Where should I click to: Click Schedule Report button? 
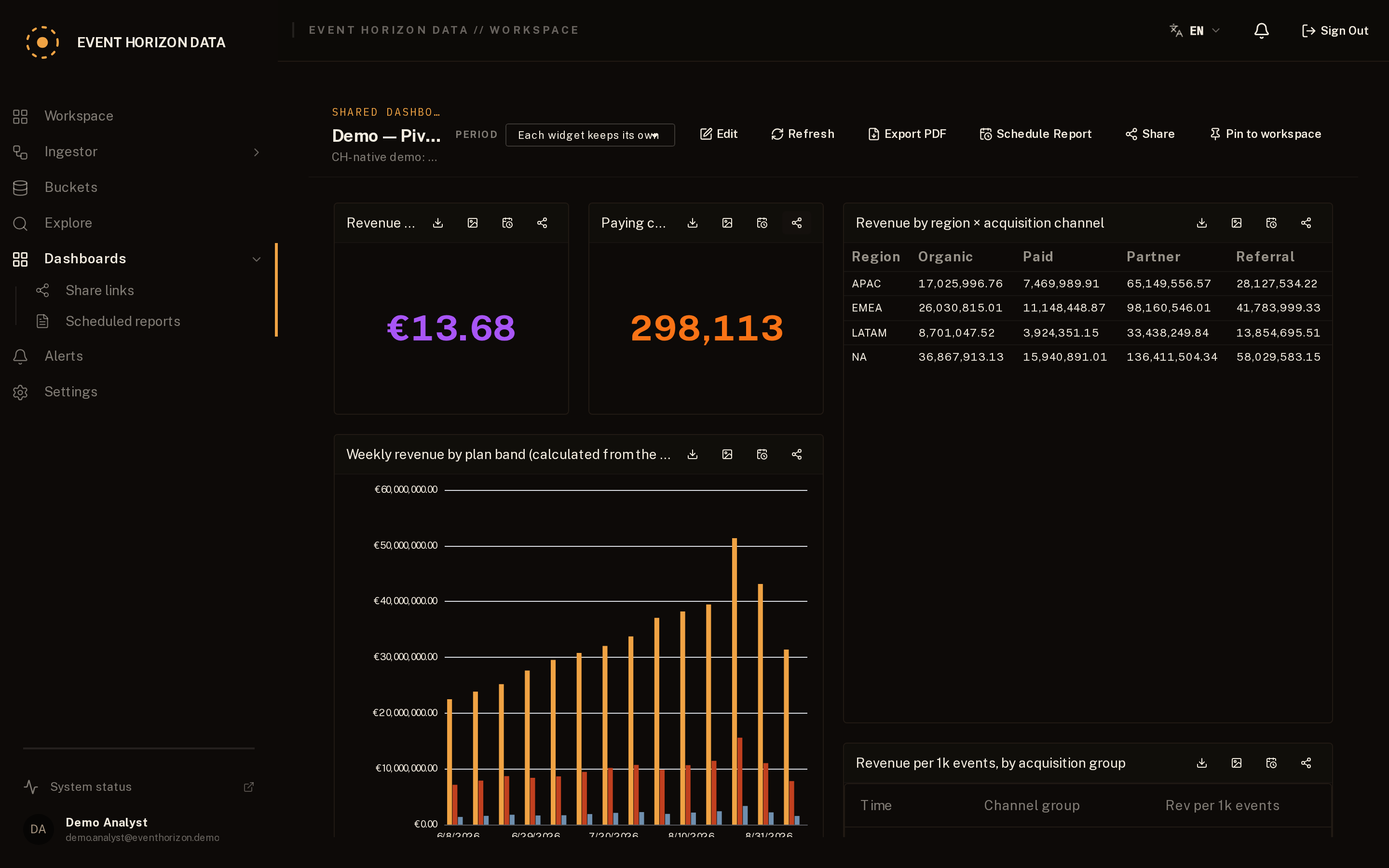[1035, 134]
